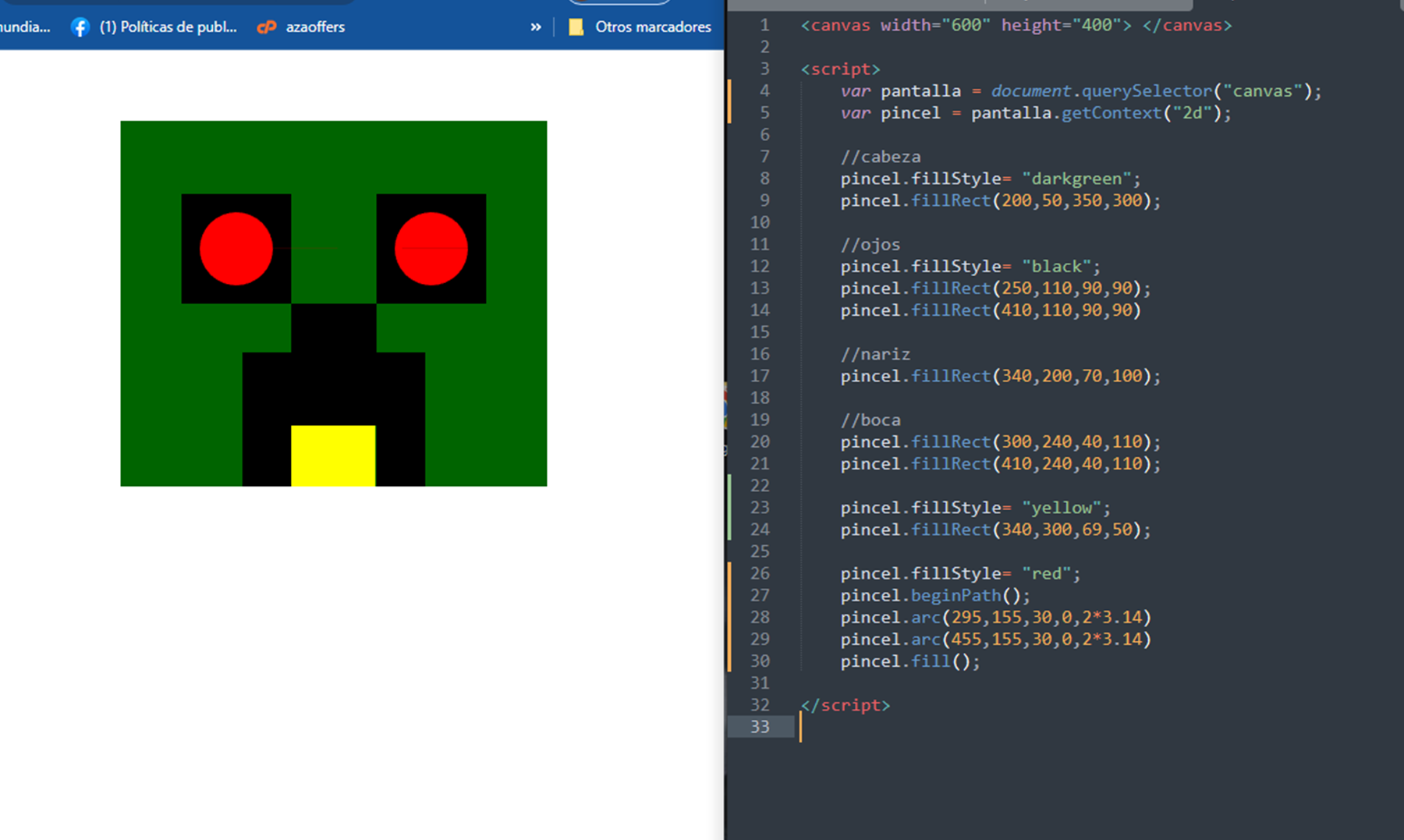Place cursor on the canvas tag line
The image size is (1404, 840).
[x=1016, y=25]
